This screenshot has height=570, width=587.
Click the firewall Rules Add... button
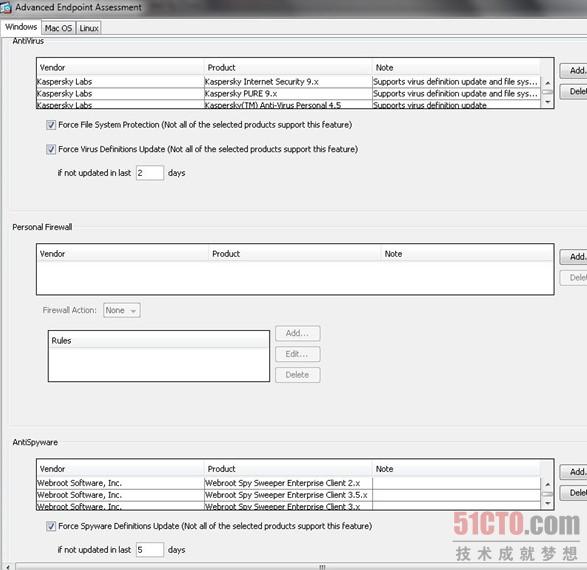(298, 333)
